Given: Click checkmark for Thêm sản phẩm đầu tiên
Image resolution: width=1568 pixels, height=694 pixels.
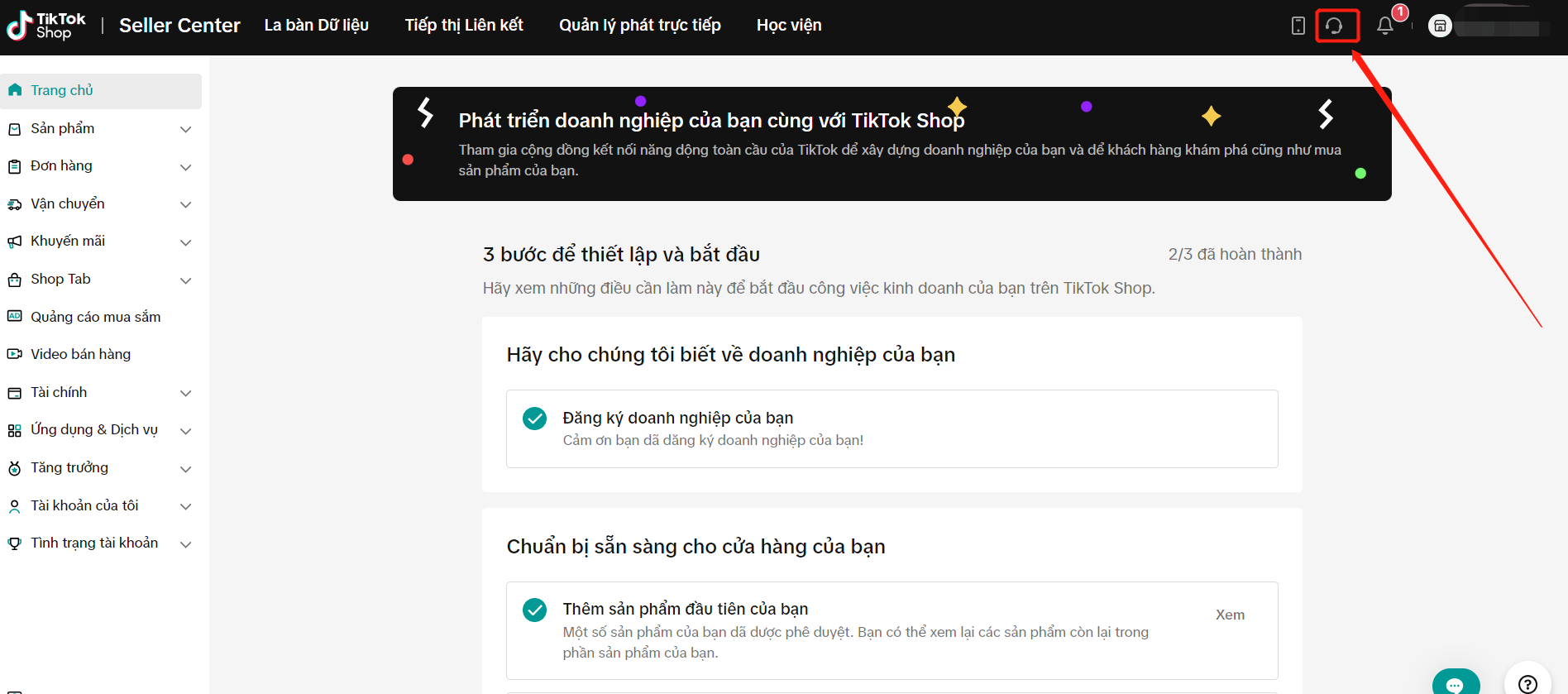Looking at the screenshot, I should tap(535, 610).
